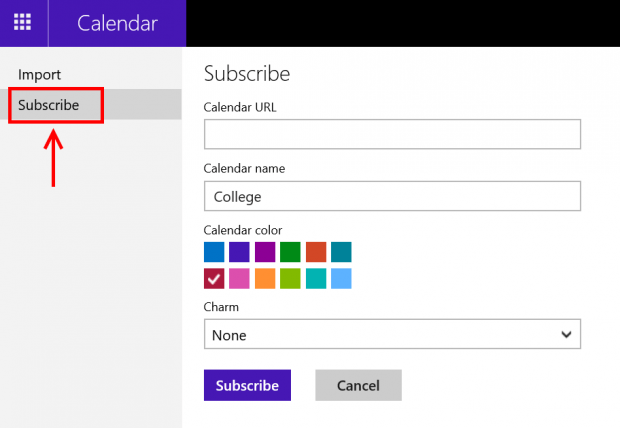Click the Calendar name field containing College
This screenshot has width=620, height=428.
point(392,196)
